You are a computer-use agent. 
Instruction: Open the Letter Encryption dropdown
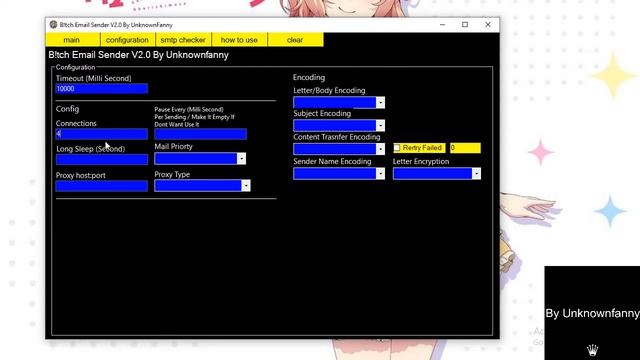[x=476, y=173]
